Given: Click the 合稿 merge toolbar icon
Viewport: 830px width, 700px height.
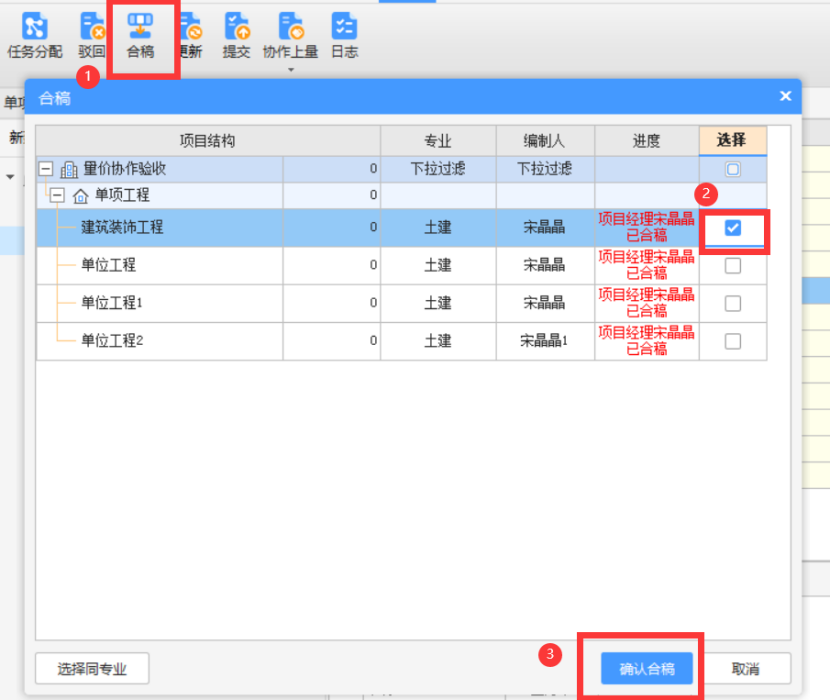Looking at the screenshot, I should (x=141, y=35).
